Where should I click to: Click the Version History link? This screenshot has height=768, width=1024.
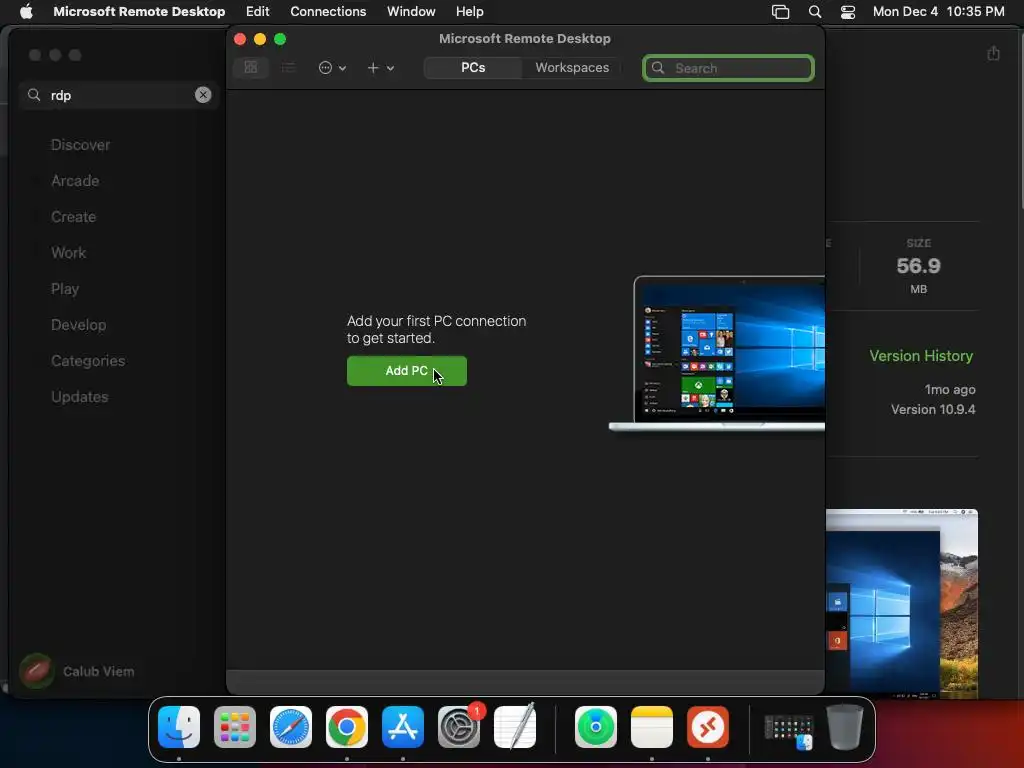click(x=921, y=356)
